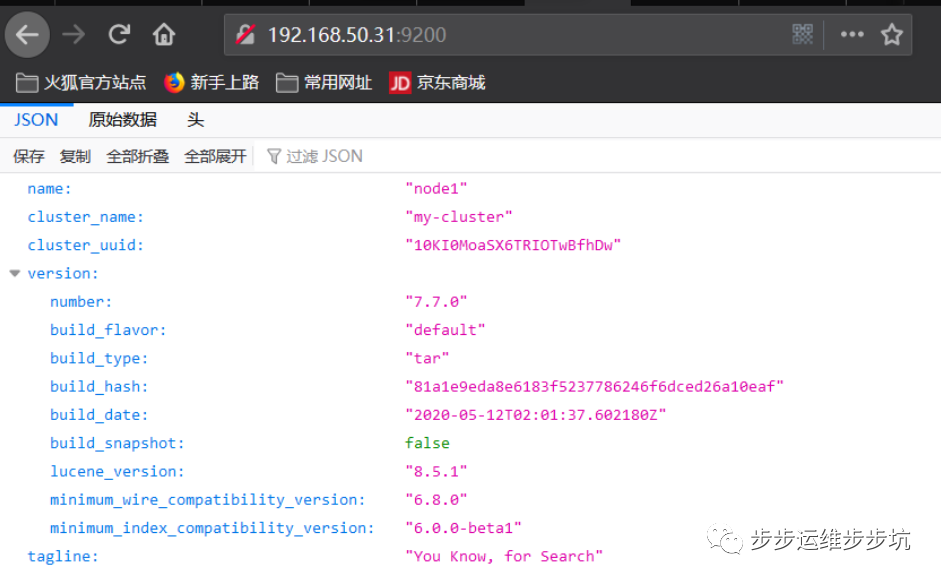Switch to the 头 headers tab
This screenshot has height=581, width=941.
point(195,120)
